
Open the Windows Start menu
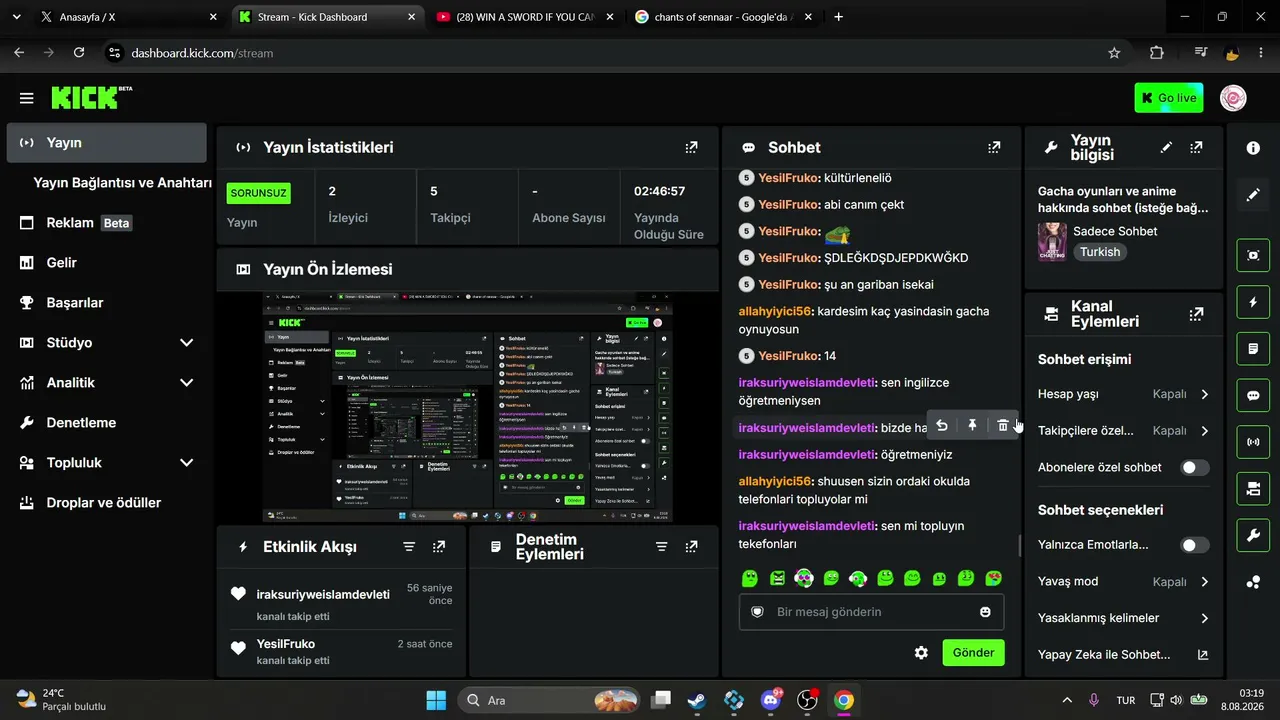[x=436, y=700]
